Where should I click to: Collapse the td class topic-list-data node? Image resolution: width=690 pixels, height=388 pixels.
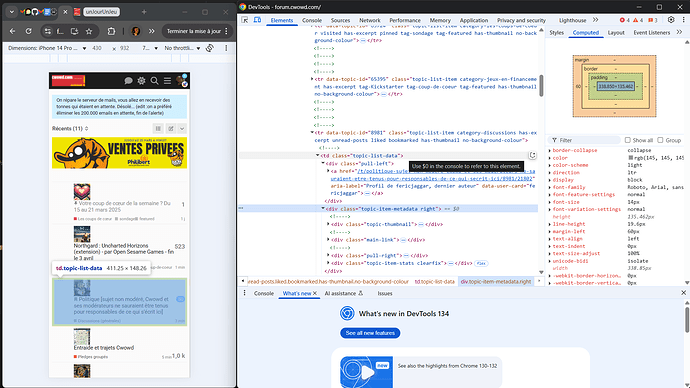(x=318, y=155)
